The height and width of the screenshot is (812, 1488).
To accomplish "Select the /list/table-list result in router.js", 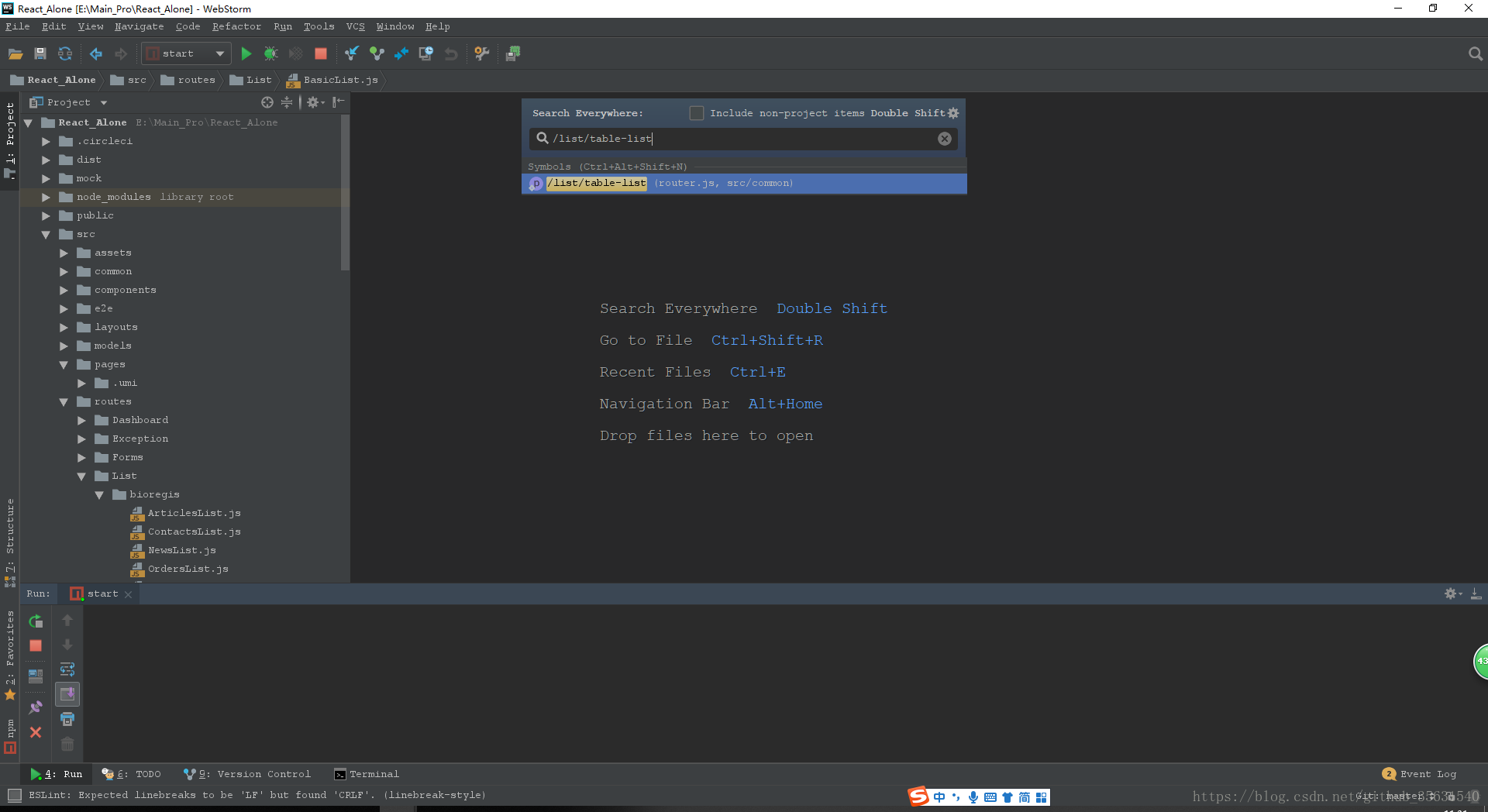I will coord(744,184).
